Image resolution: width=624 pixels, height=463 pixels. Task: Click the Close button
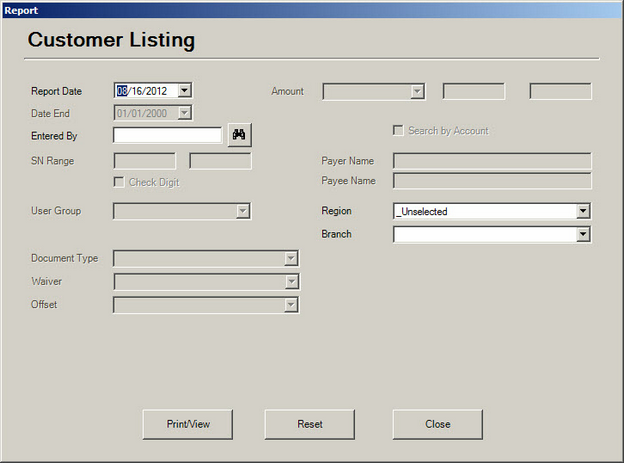tap(438, 424)
